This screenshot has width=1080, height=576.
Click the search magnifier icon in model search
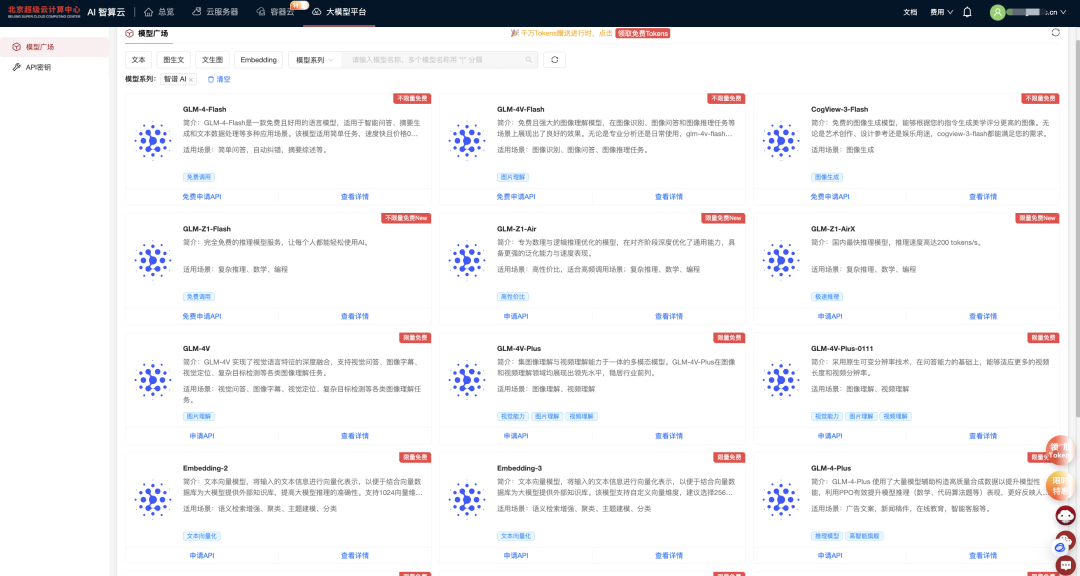click(x=529, y=60)
